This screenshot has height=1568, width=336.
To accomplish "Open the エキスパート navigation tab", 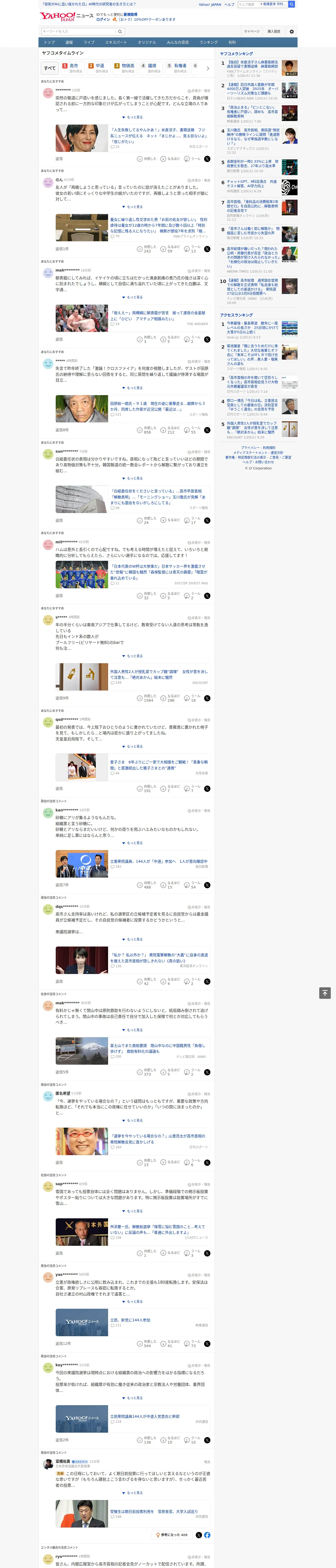I will tap(116, 43).
